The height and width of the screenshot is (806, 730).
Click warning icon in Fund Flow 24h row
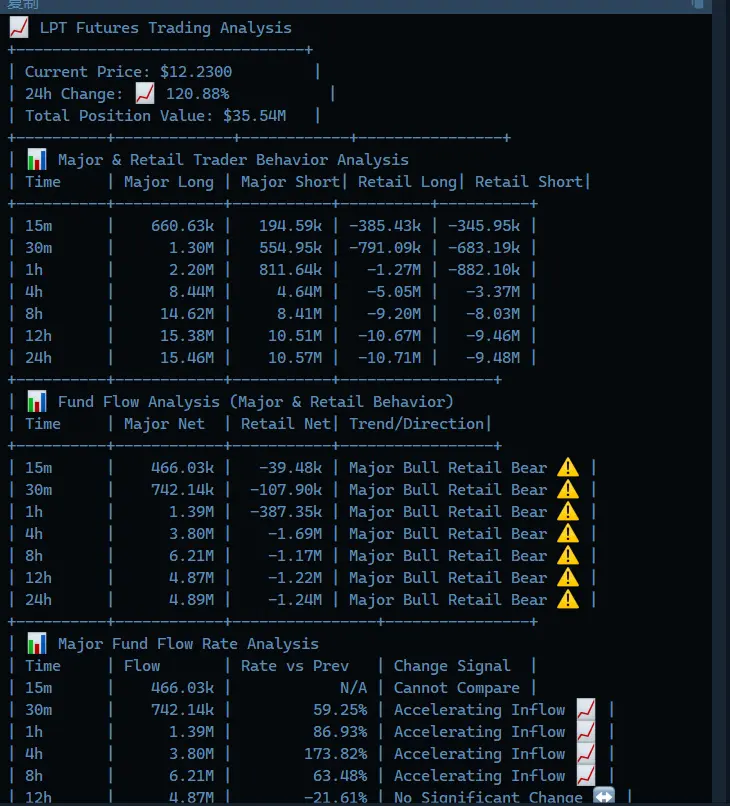[x=568, y=599]
